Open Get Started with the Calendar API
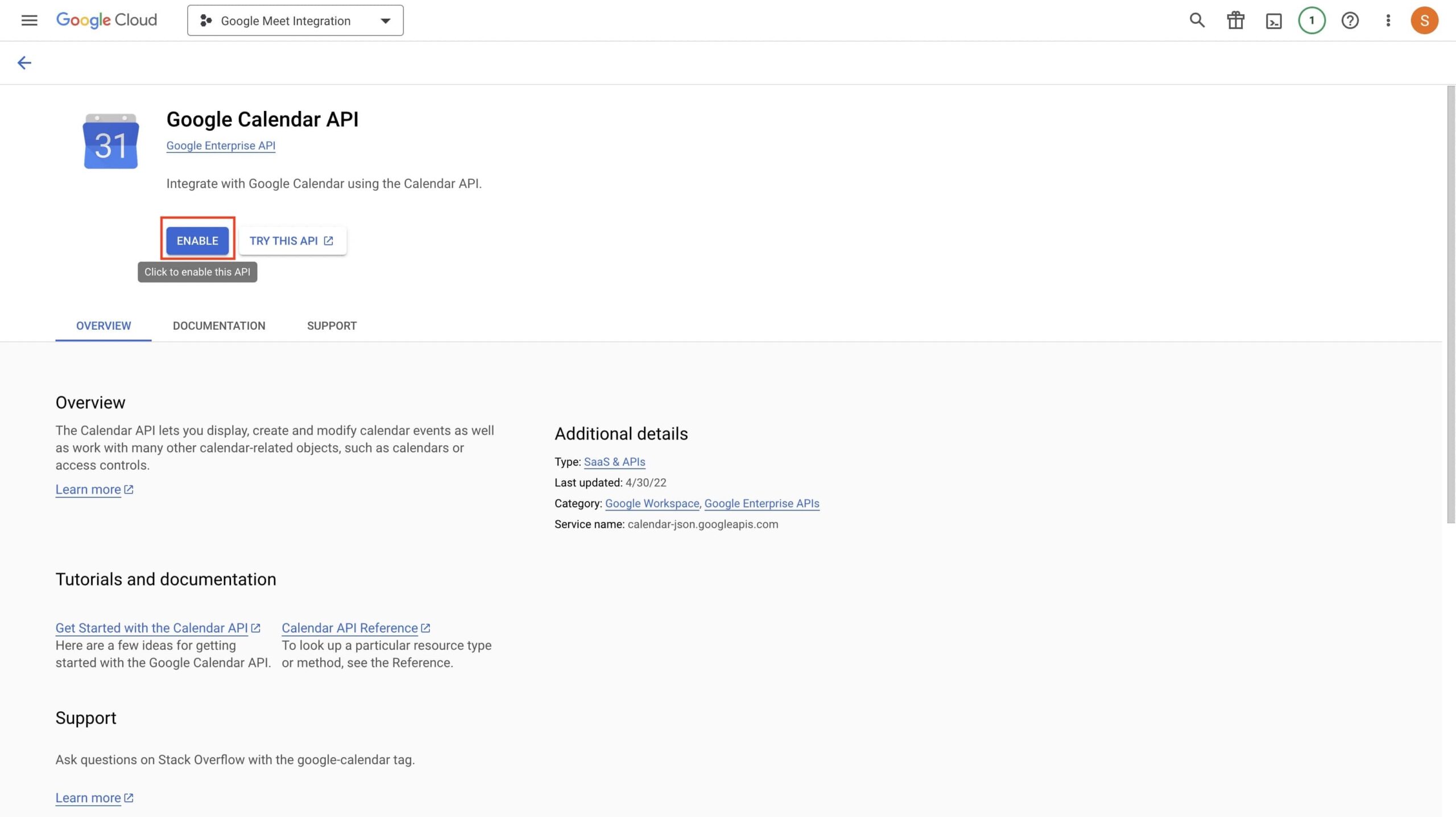 (158, 628)
